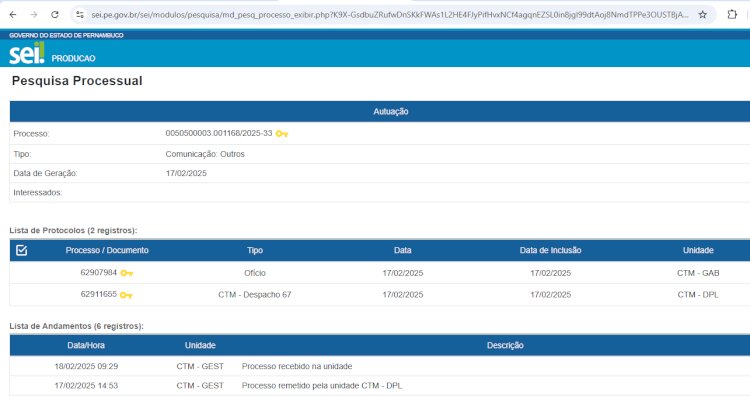
Task: Open document 62907984 Ofício
Action: tap(99, 273)
